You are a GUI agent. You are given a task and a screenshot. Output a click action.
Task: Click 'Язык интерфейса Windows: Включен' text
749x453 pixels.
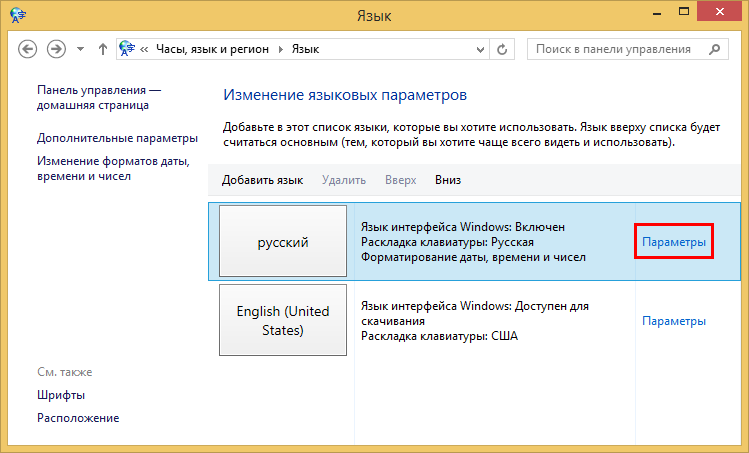463,226
